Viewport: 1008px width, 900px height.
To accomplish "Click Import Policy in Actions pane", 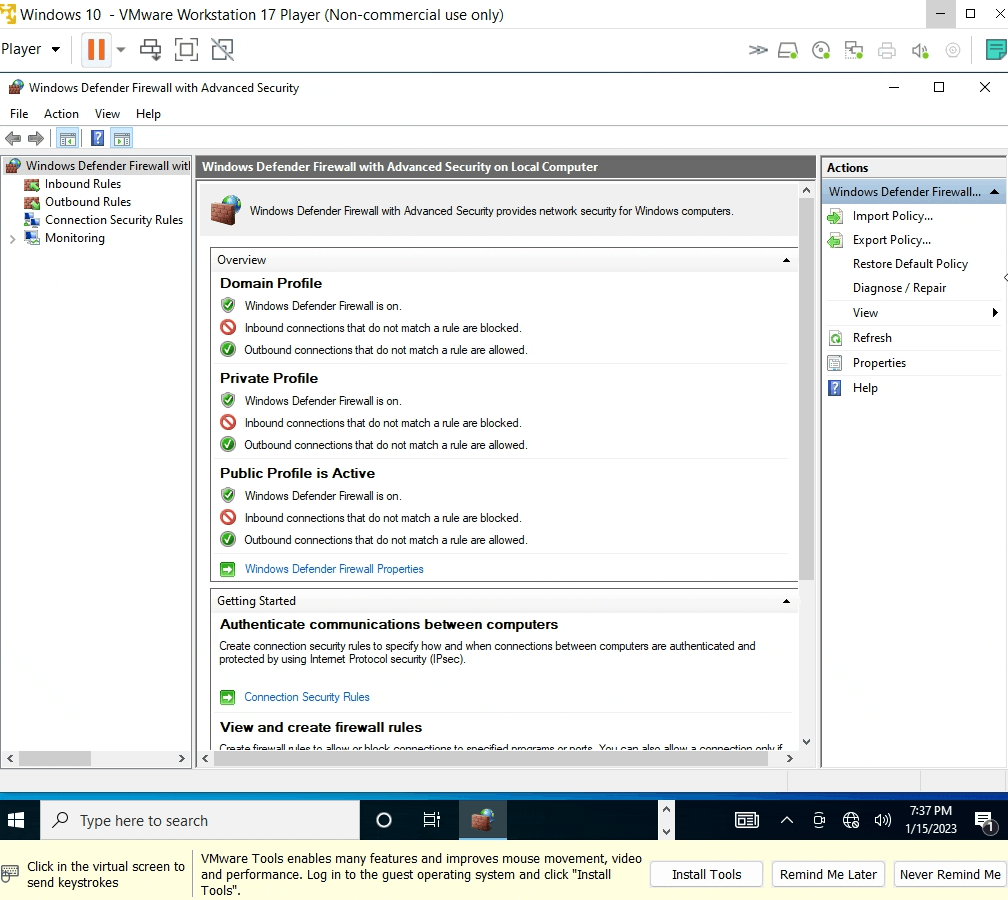I will click(892, 216).
